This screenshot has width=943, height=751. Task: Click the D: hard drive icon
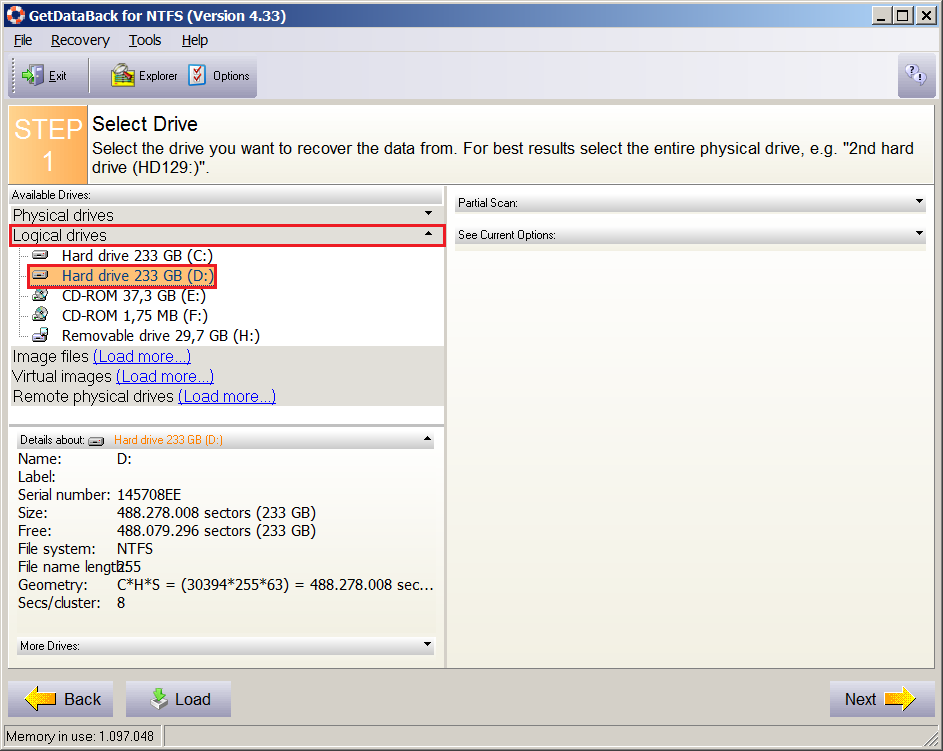pyautogui.click(x=40, y=275)
